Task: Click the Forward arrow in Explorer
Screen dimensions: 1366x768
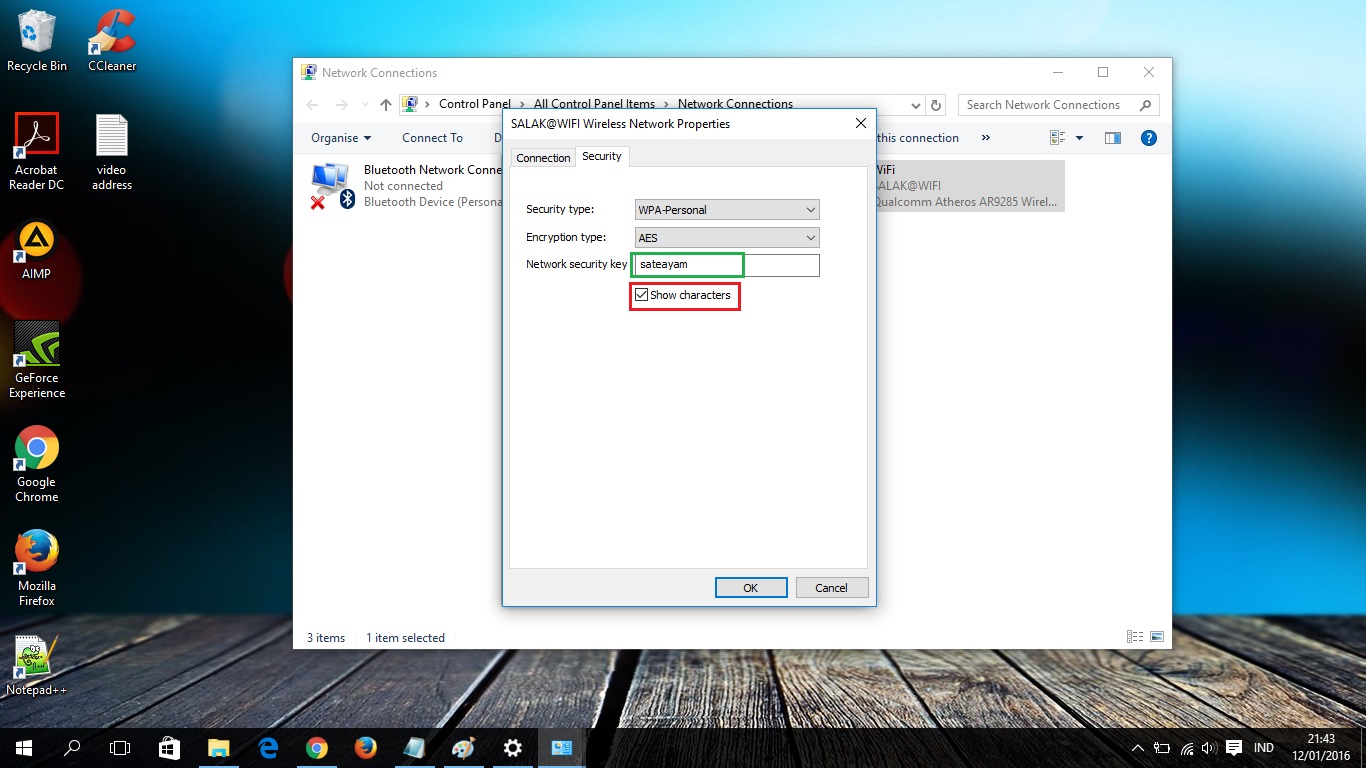Action: [342, 105]
